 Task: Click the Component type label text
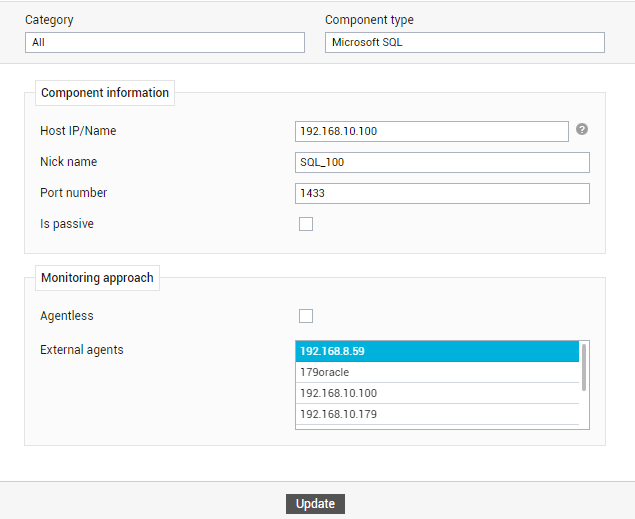tap(369, 20)
